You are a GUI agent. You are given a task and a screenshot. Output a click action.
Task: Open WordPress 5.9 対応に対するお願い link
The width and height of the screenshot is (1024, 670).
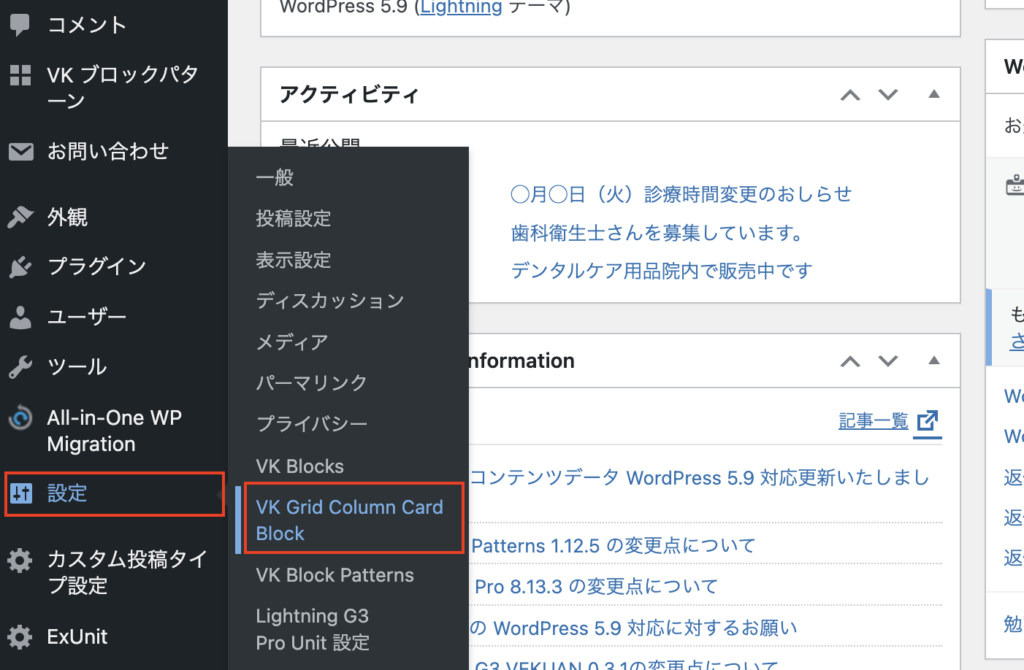click(634, 628)
